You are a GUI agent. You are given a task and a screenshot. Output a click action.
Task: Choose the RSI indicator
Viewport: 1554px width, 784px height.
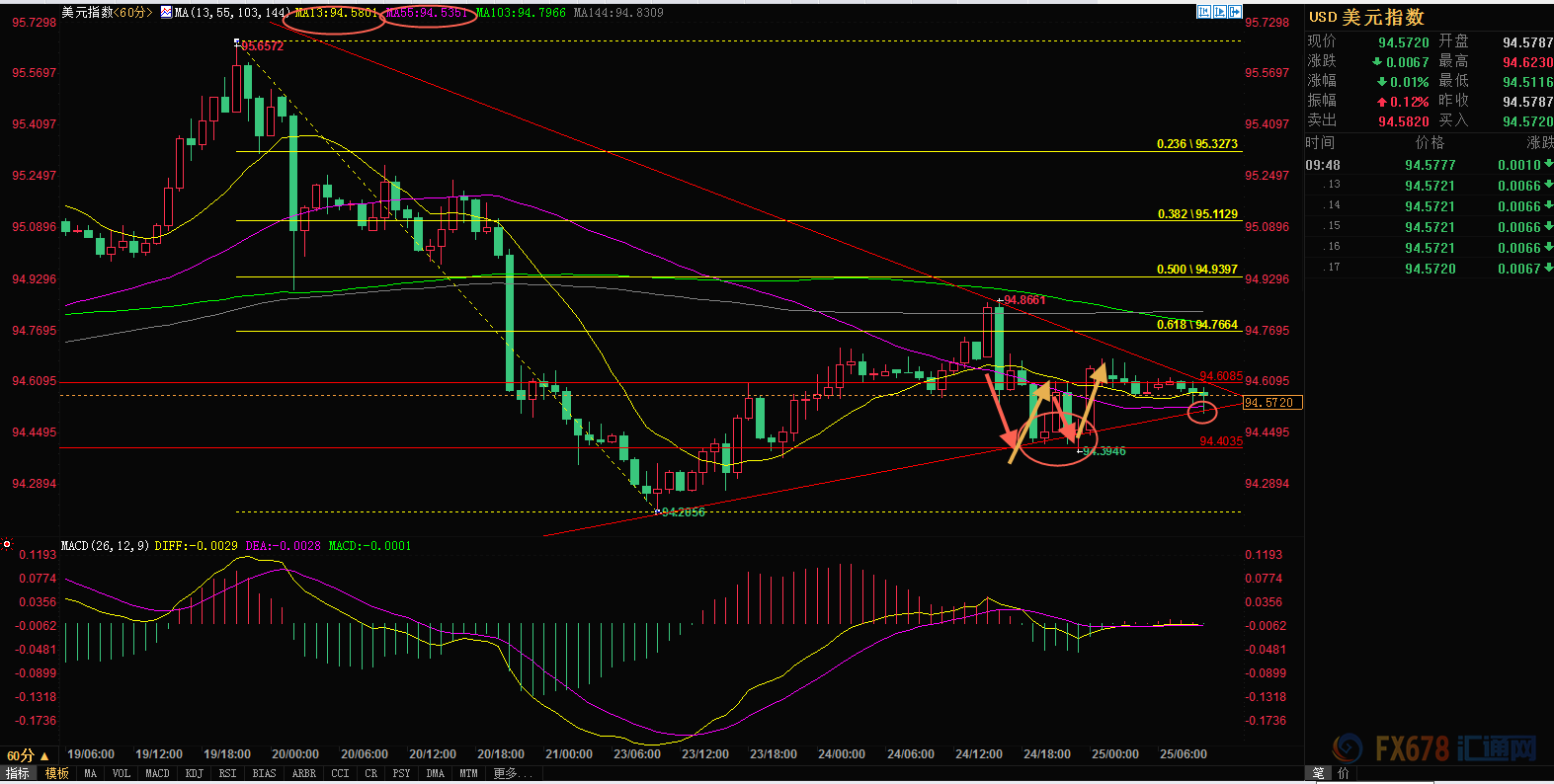227,774
